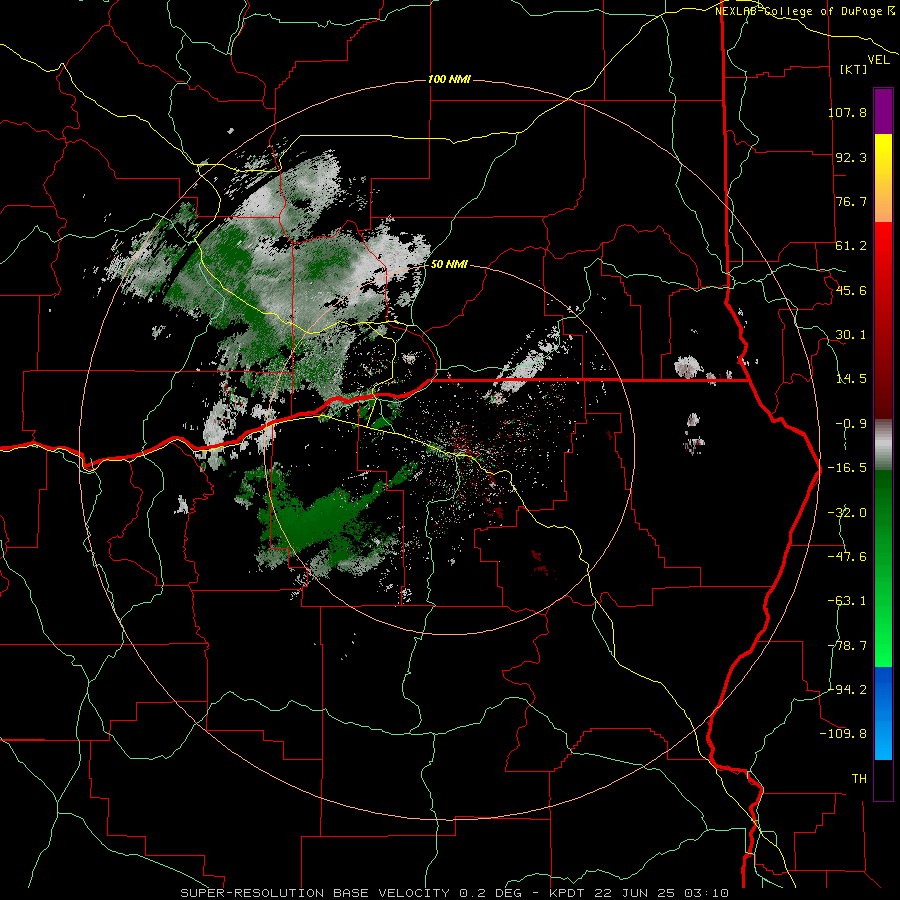Click the [KT] units label

[x=854, y=69]
